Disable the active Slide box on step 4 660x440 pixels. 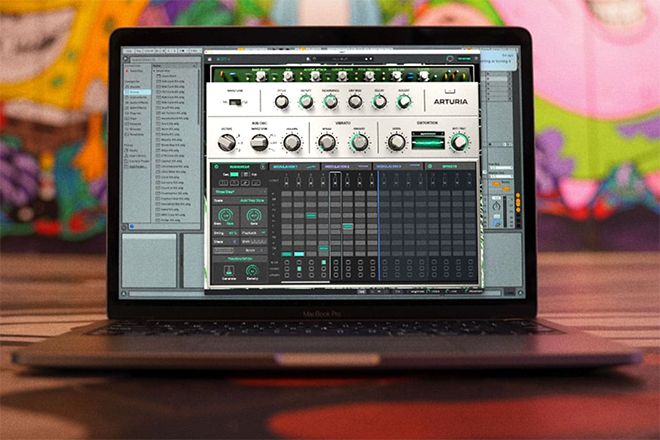pos(323,262)
